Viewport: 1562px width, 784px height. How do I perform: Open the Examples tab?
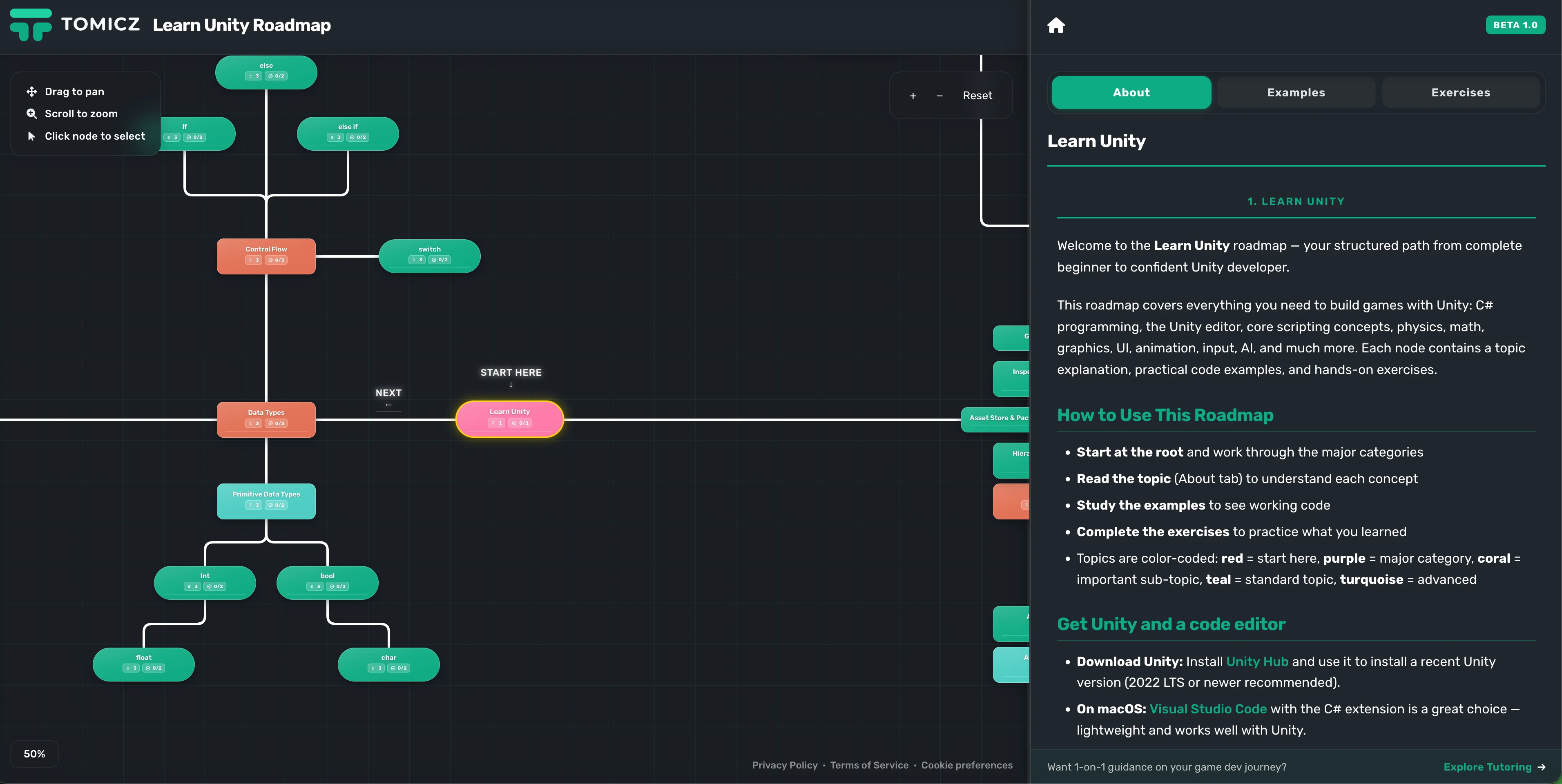point(1296,93)
